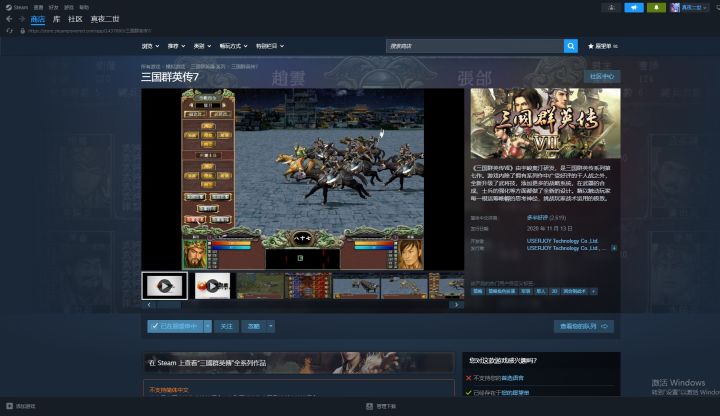
Task: Click the grey friends icon button at top right
Action: (611, 7)
